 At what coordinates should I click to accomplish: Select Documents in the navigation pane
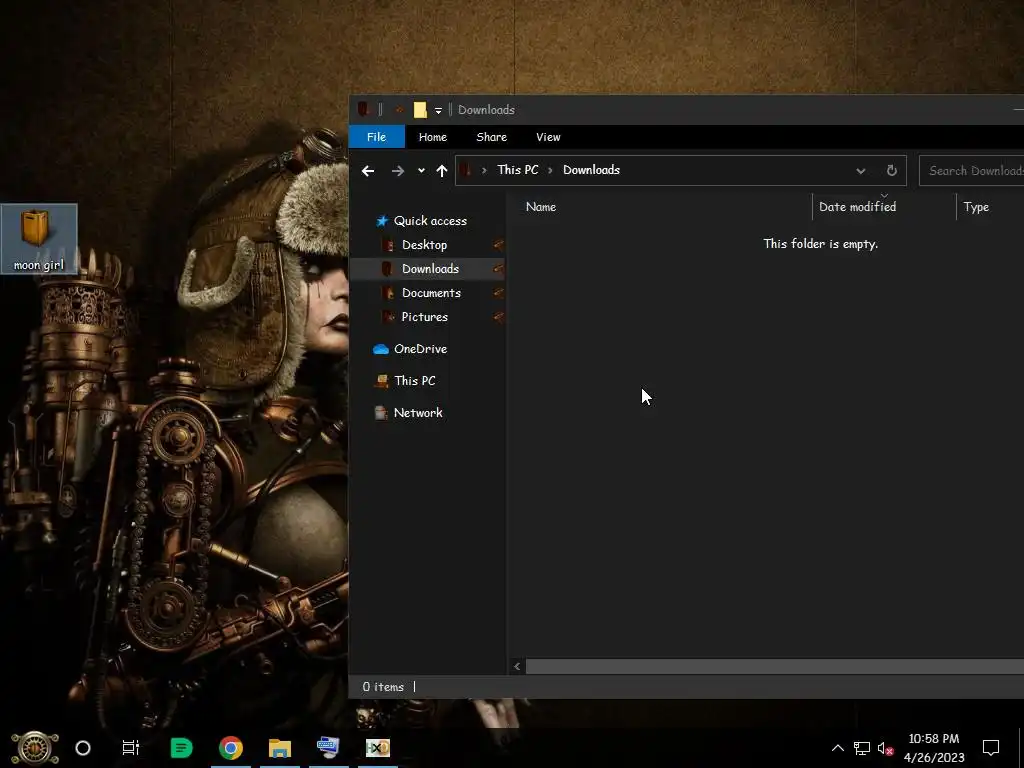431,293
